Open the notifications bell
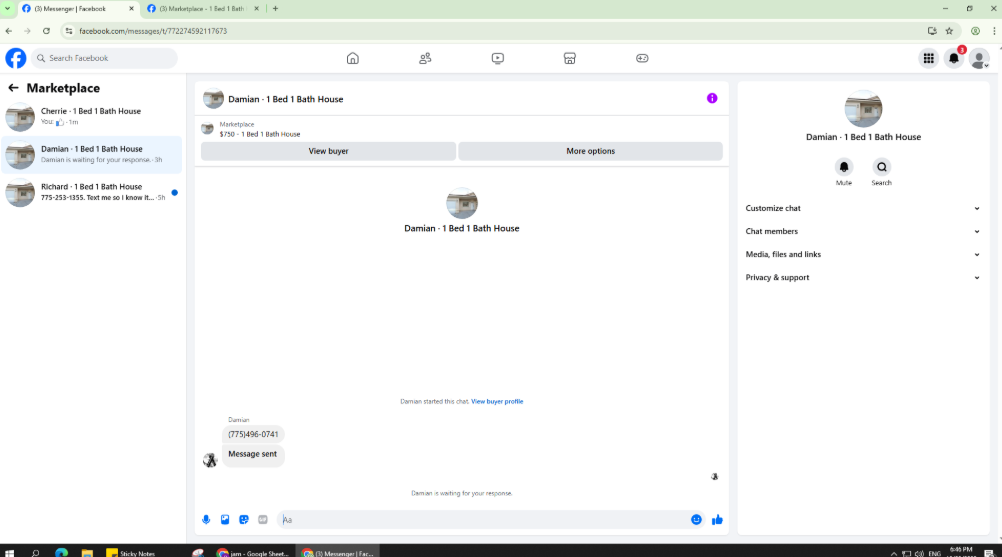1002x557 pixels. tap(954, 58)
